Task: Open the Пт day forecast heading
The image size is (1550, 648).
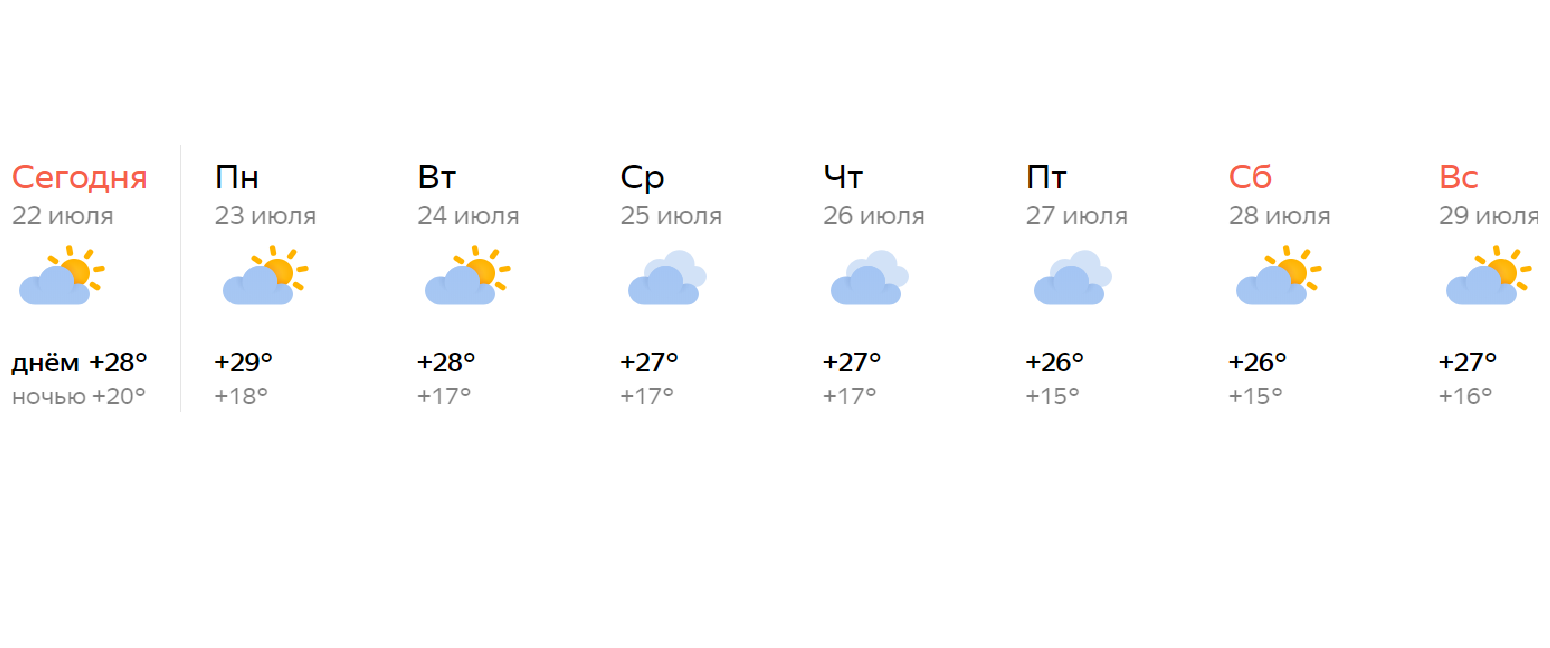Action: coord(1047,178)
